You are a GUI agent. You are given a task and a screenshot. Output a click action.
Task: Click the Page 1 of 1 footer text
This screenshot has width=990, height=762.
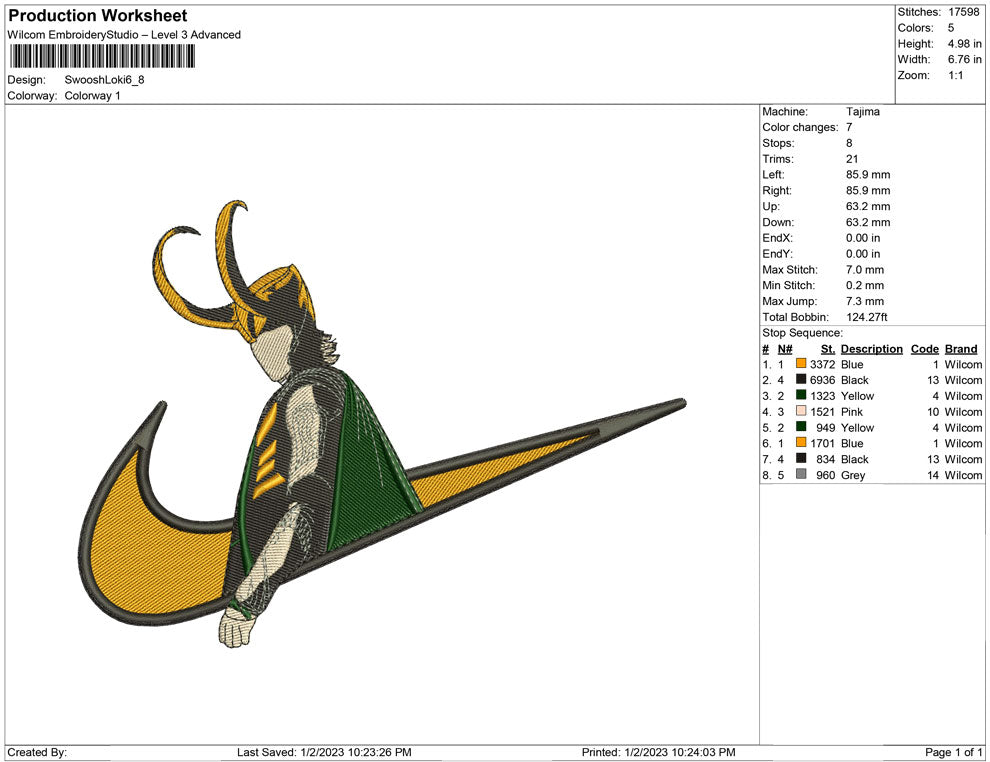(954, 752)
